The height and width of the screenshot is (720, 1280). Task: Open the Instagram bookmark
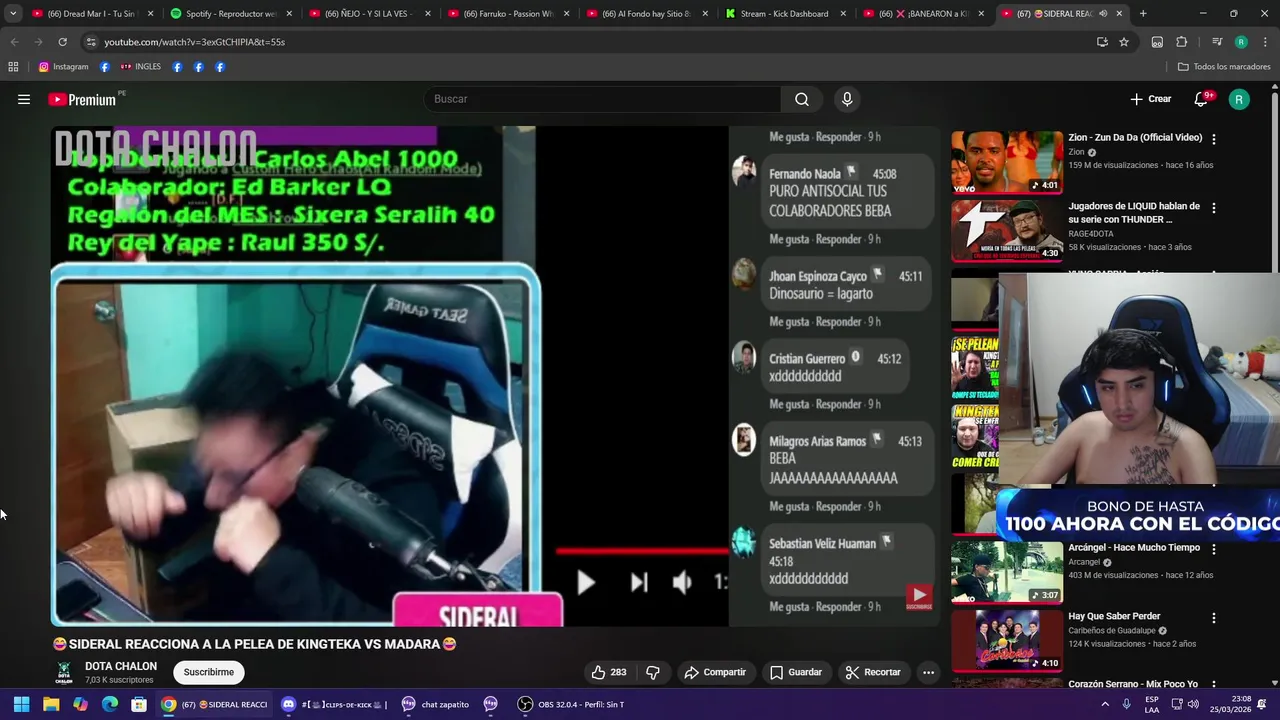coord(64,67)
